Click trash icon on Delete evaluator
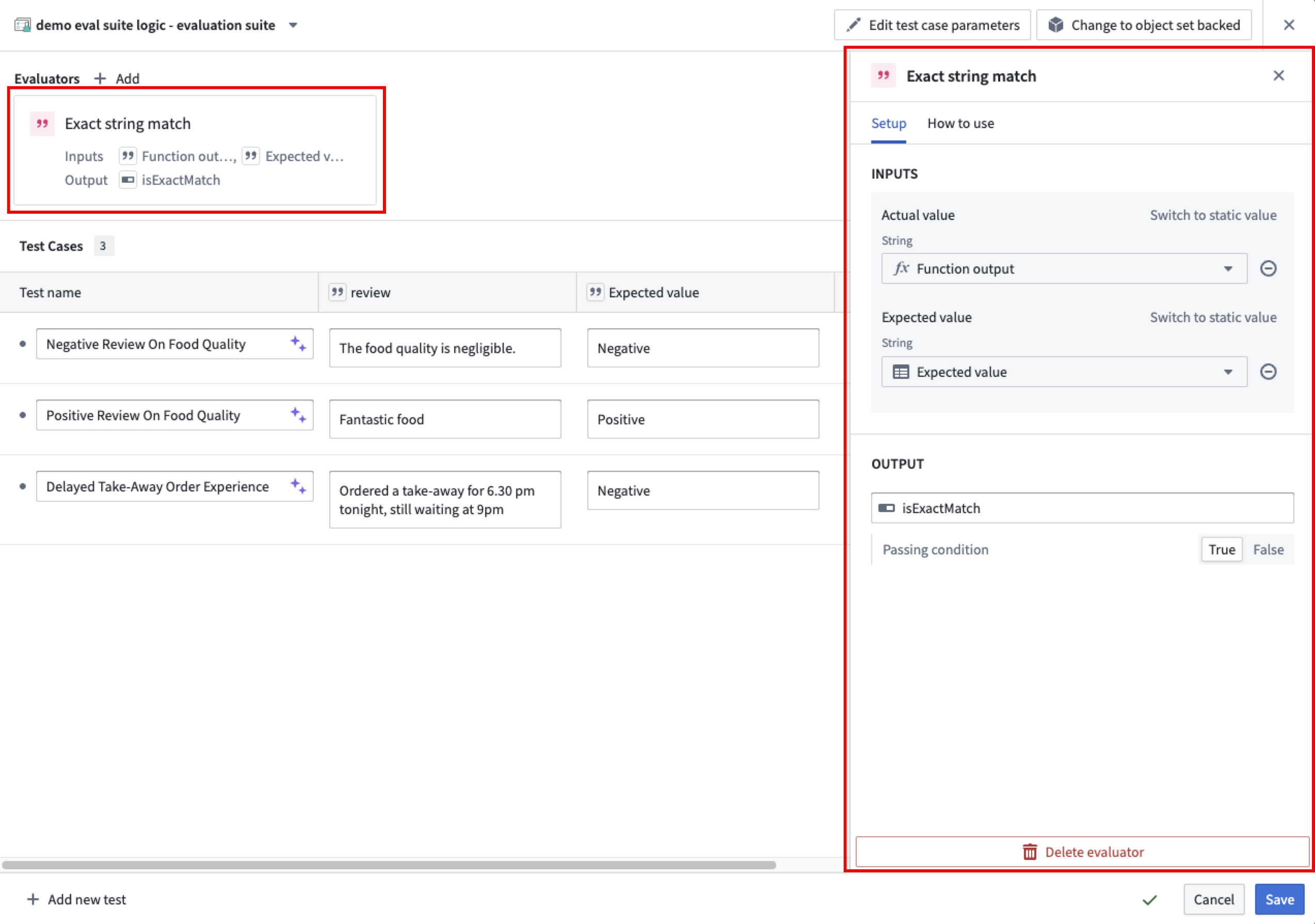The width and height of the screenshot is (1315, 924). [x=1029, y=852]
